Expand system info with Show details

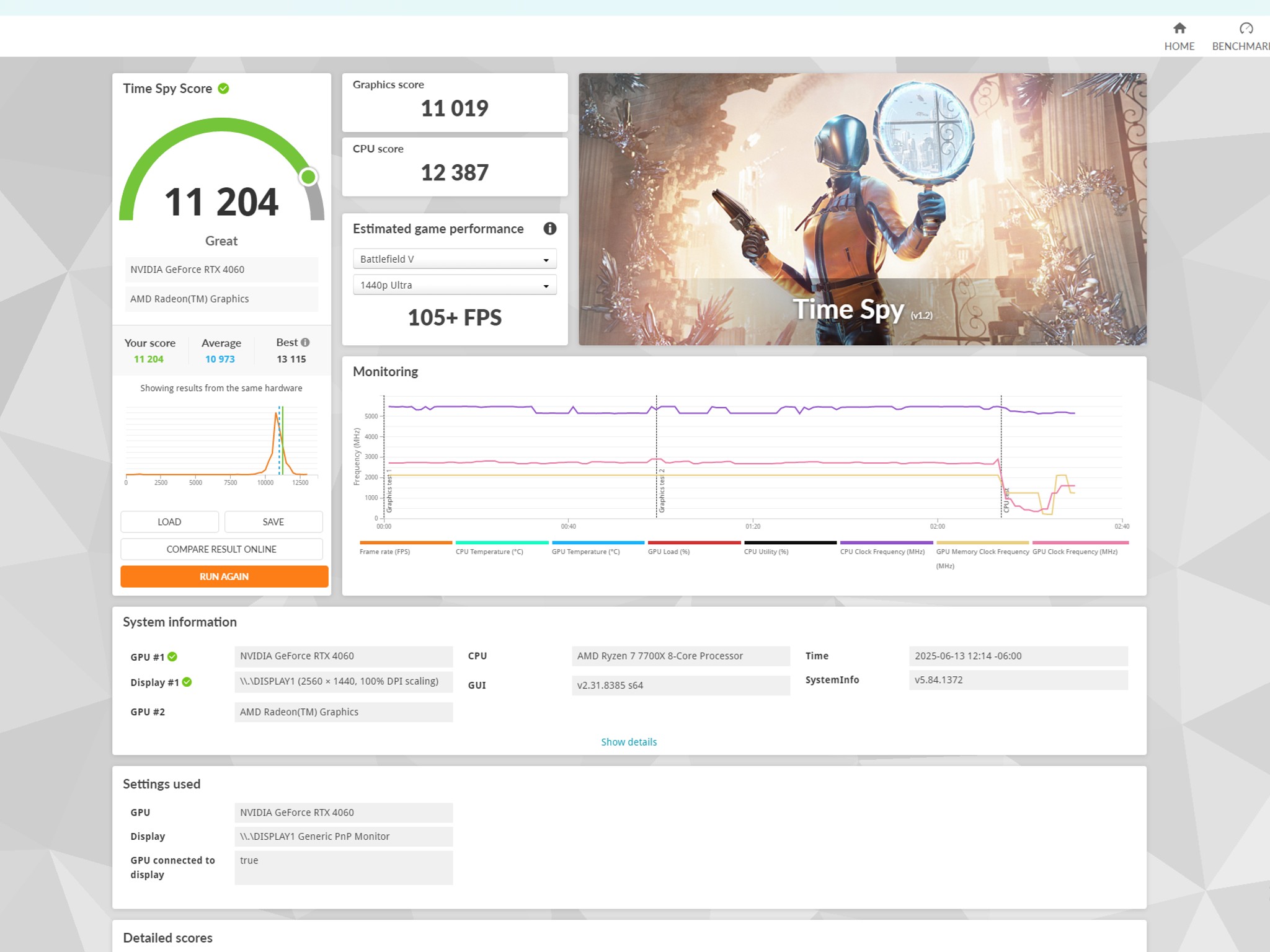pyautogui.click(x=629, y=742)
